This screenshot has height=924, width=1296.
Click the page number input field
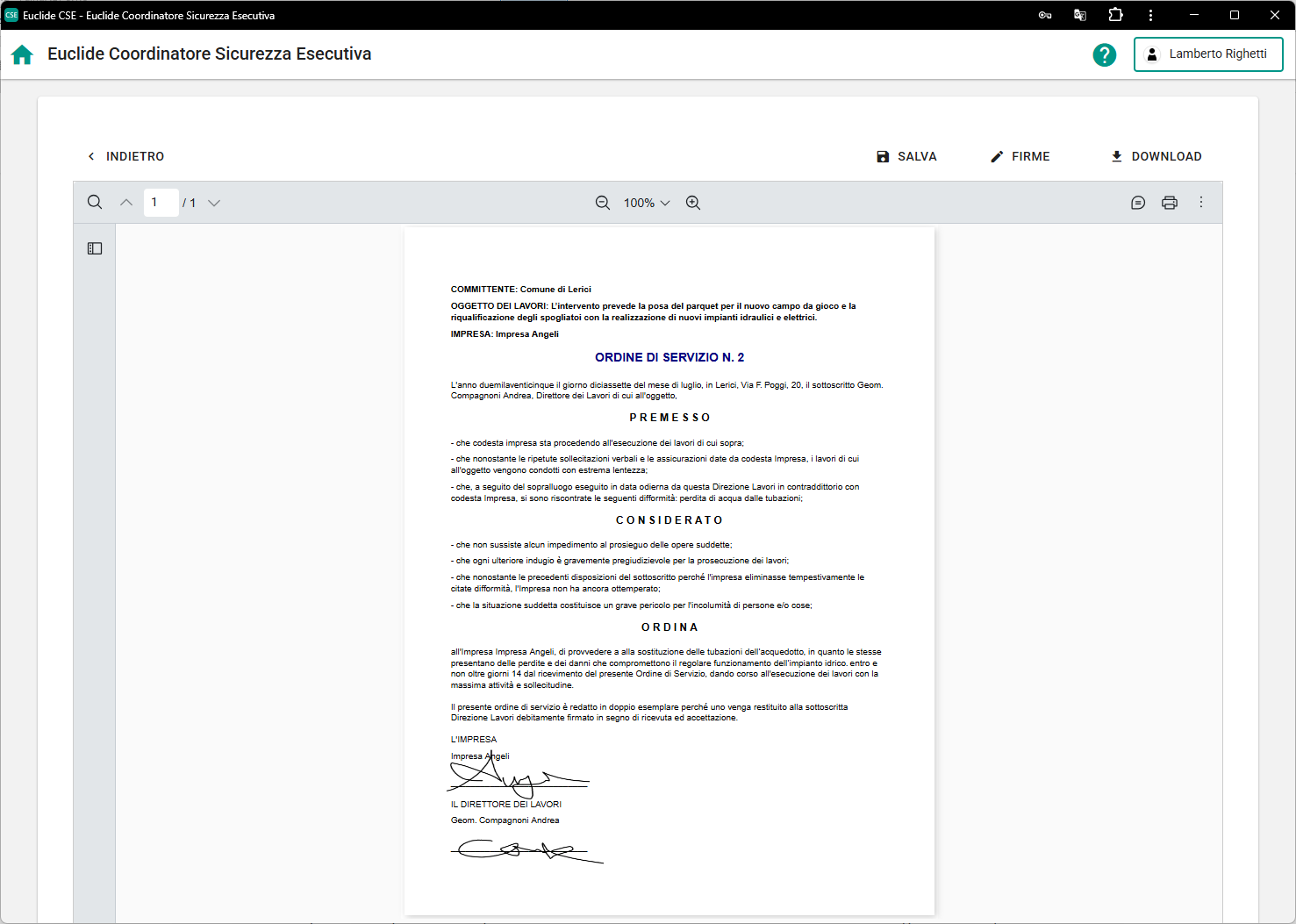pyautogui.click(x=161, y=203)
